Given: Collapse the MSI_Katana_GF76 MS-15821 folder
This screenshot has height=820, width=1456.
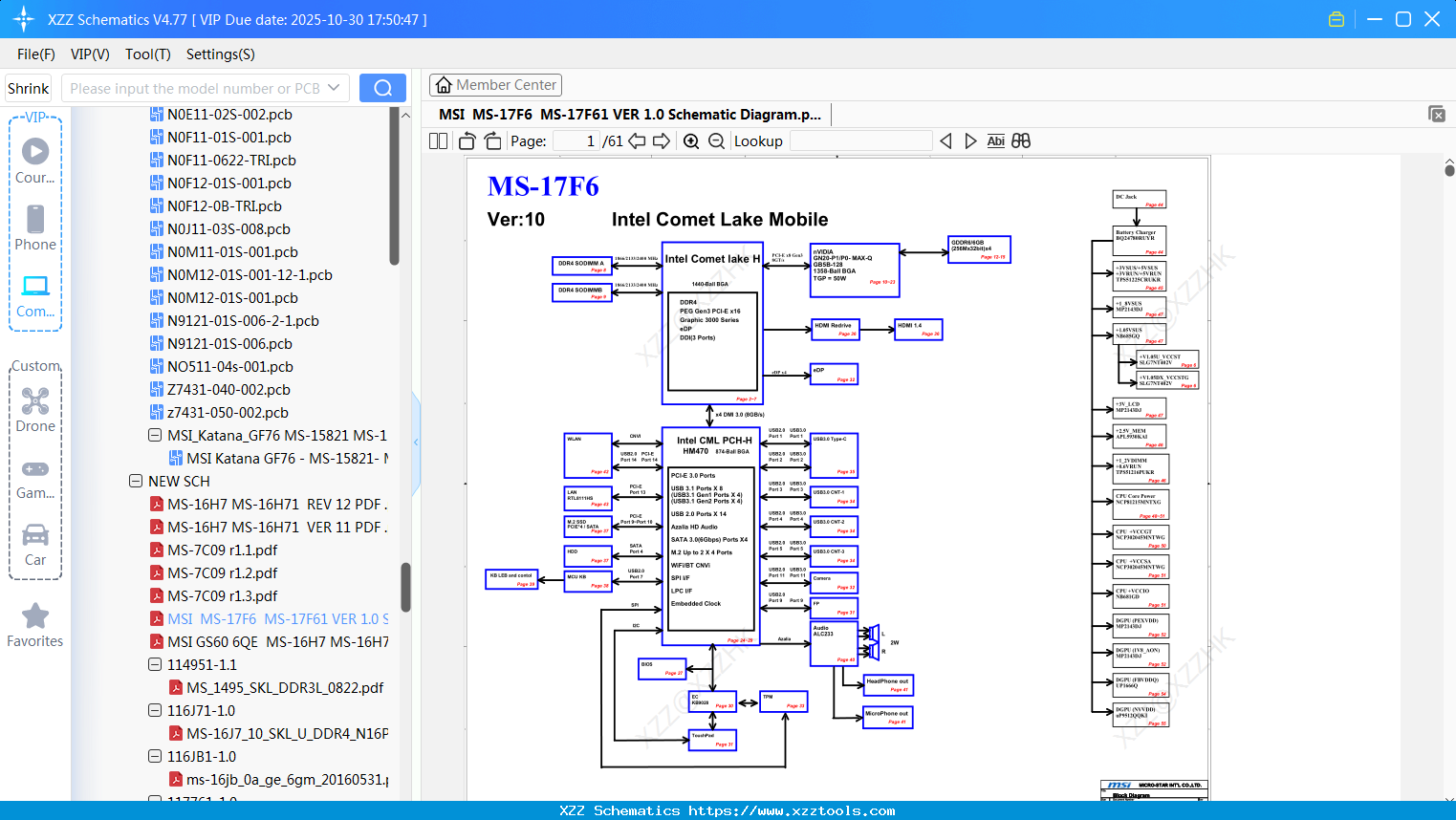Looking at the screenshot, I should [x=155, y=436].
